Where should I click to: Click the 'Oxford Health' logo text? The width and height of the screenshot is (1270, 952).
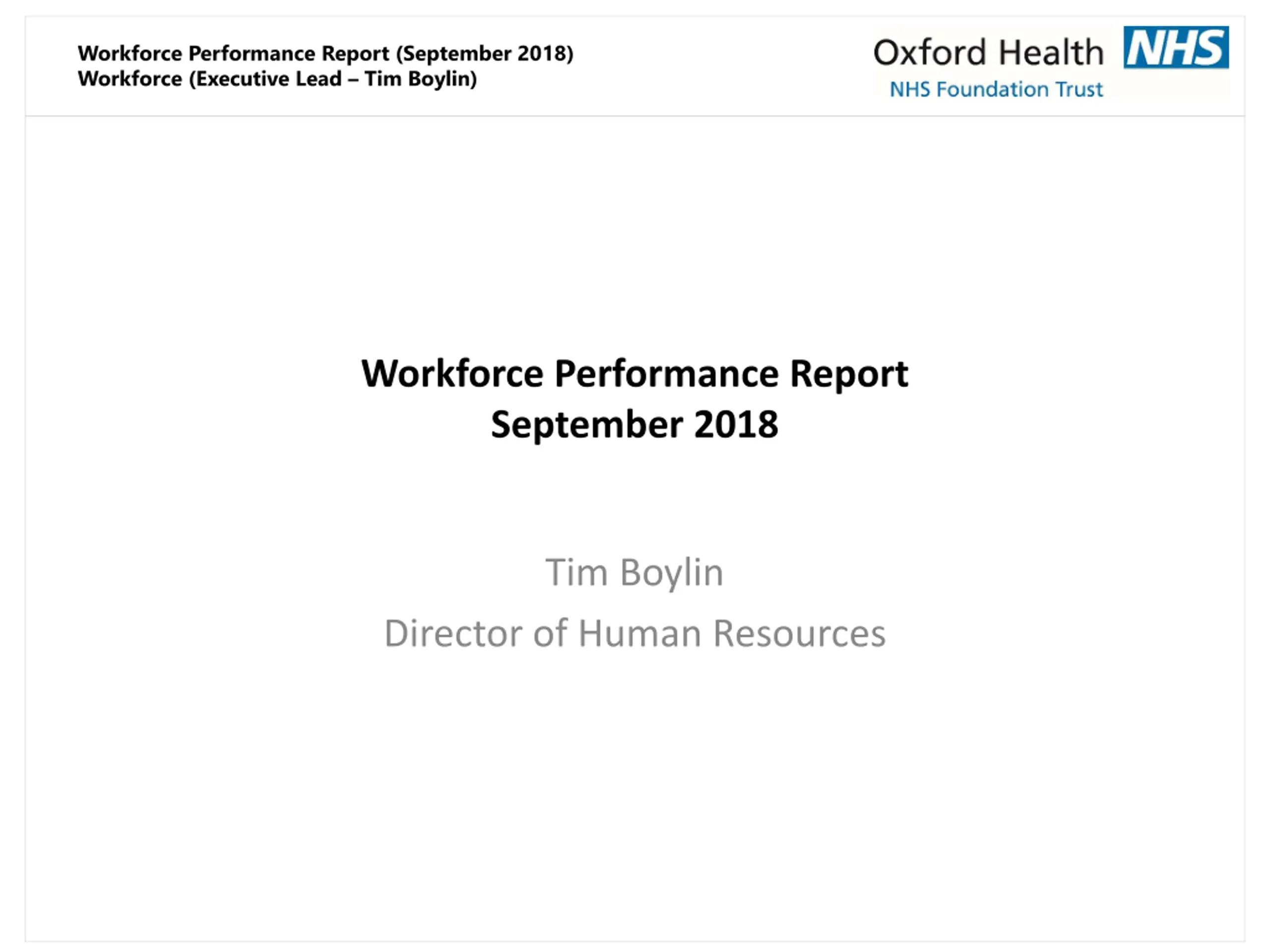pyautogui.click(x=988, y=52)
